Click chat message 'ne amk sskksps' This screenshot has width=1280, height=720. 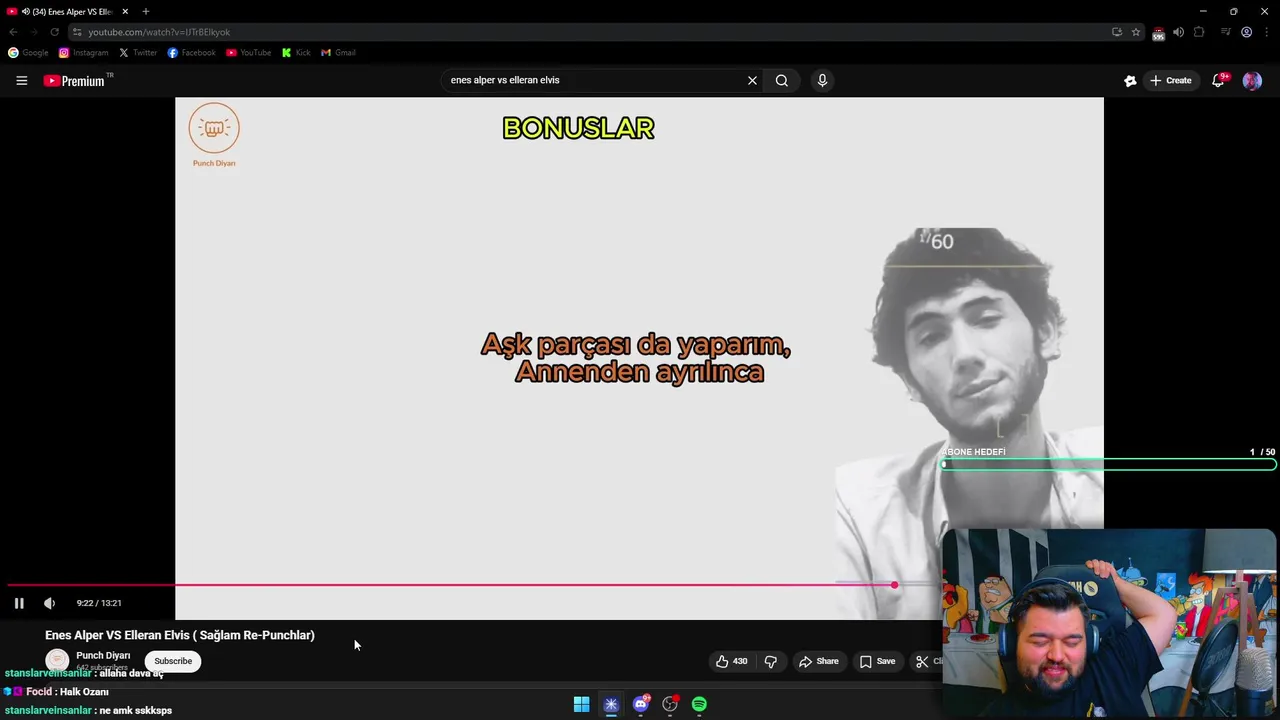(x=88, y=711)
